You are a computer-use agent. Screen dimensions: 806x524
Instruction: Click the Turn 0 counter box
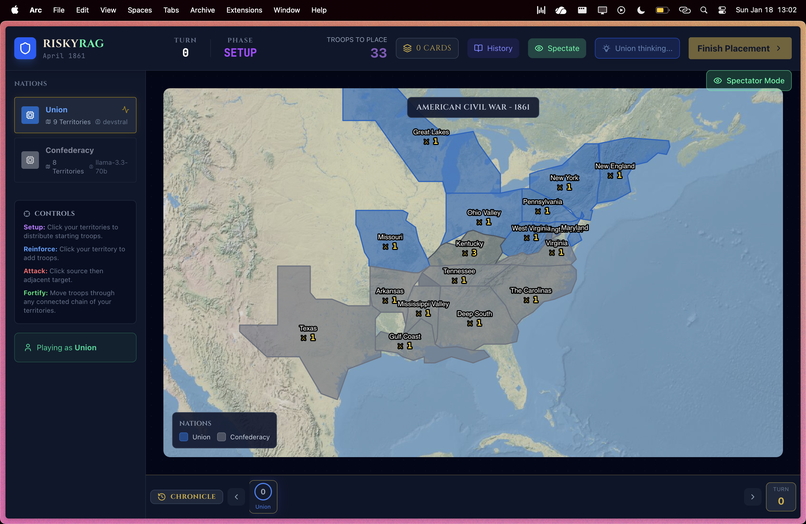coord(781,497)
